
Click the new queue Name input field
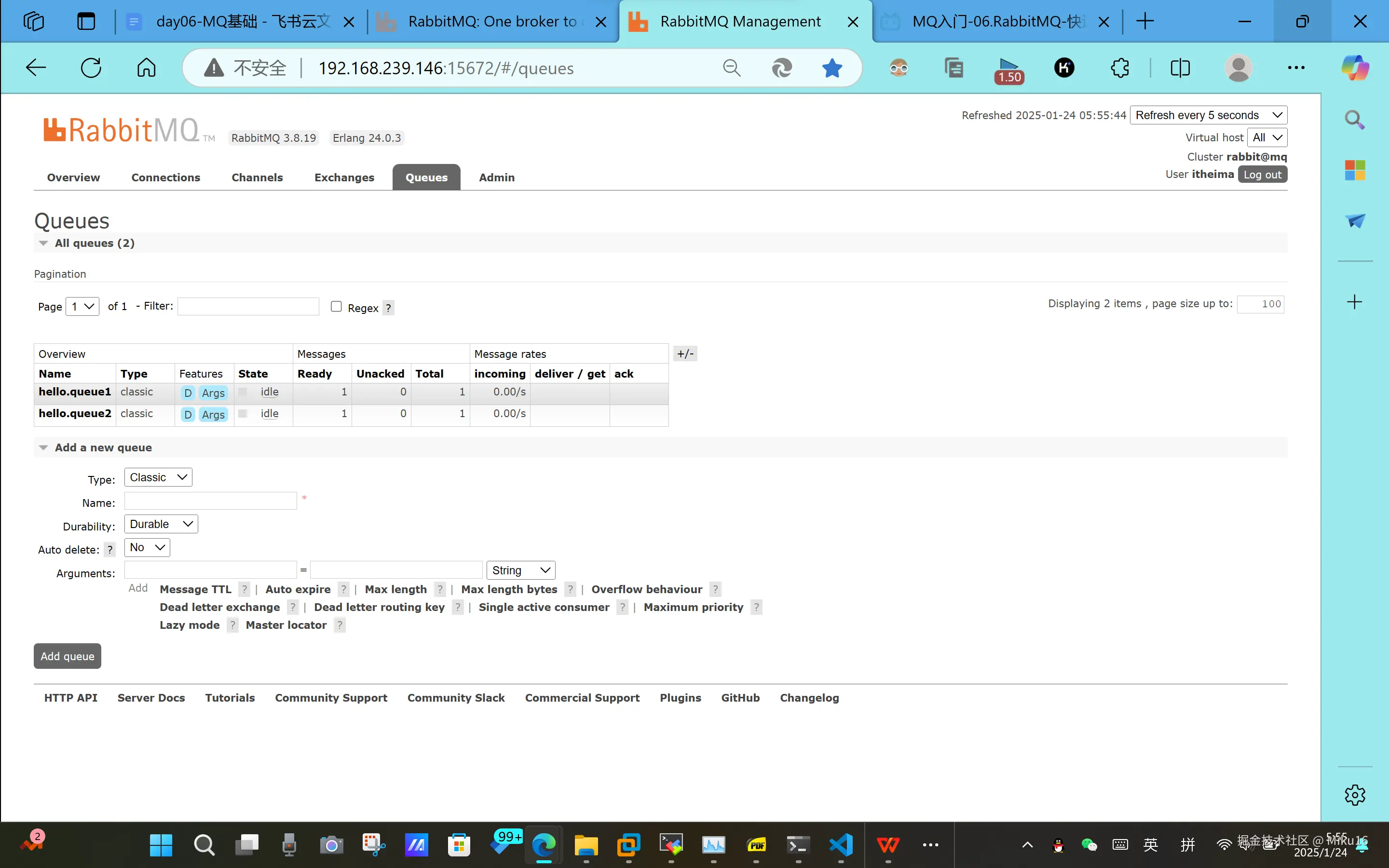click(x=210, y=501)
